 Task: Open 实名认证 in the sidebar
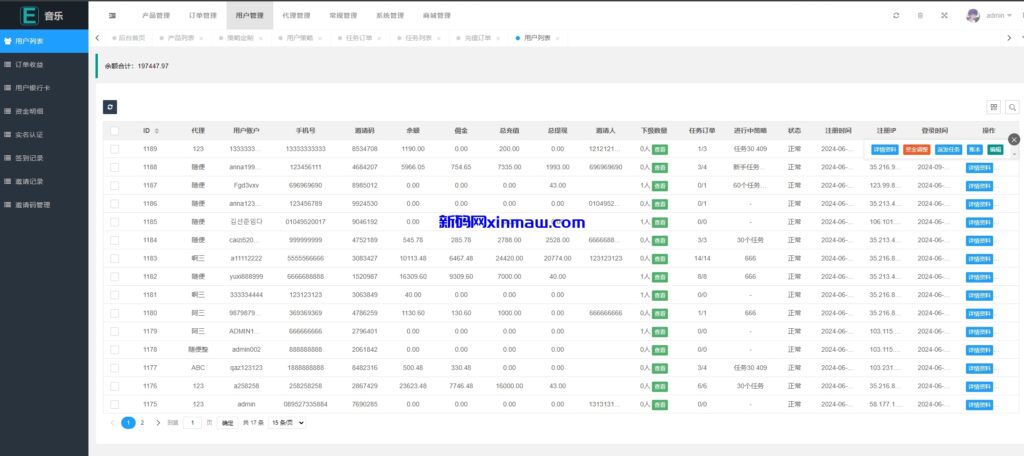pyautogui.click(x=44, y=135)
